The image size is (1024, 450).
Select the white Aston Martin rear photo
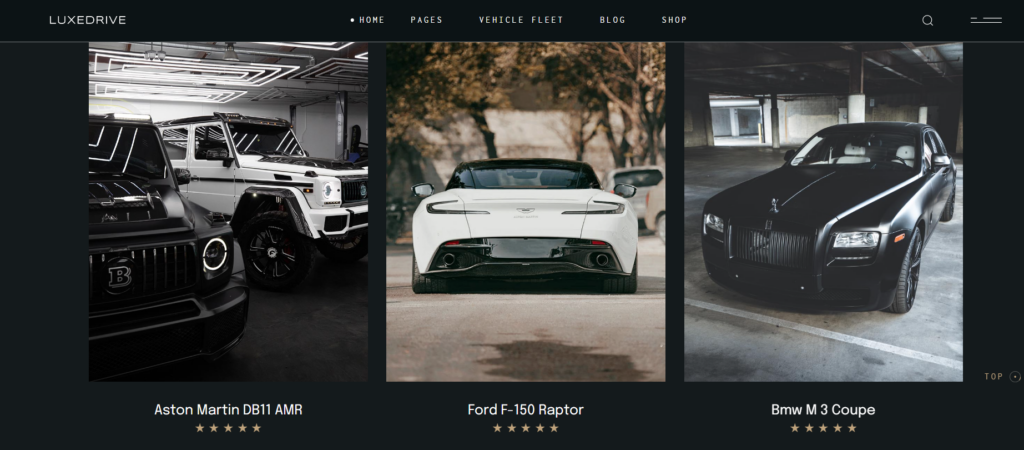pos(526,212)
